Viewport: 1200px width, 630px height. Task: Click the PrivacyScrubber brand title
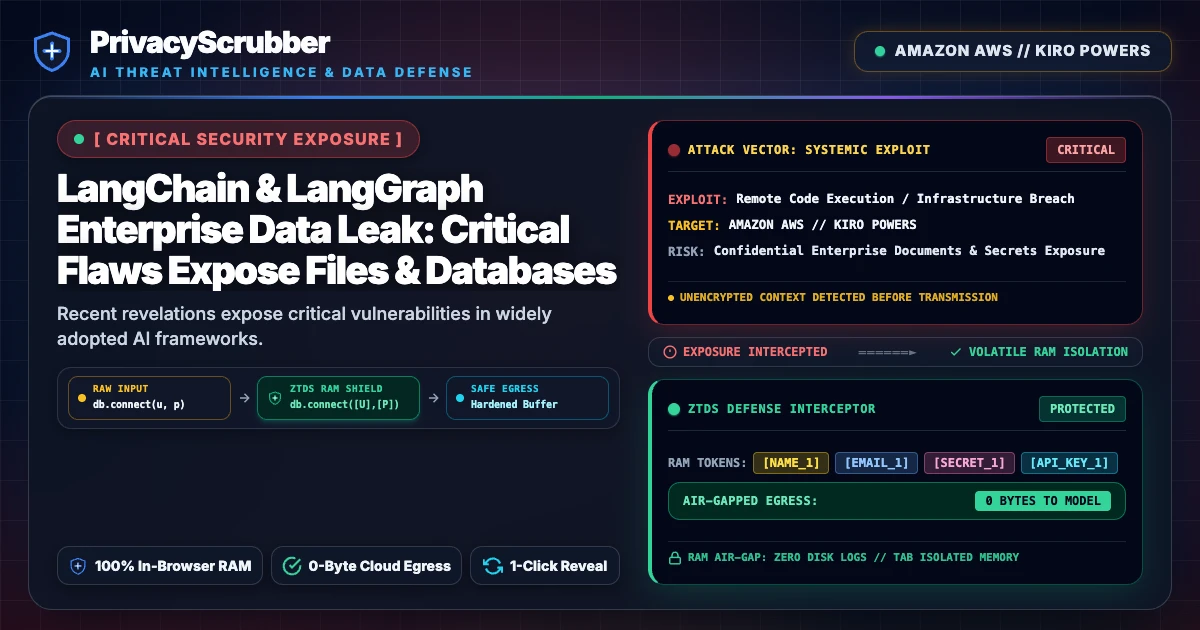pos(210,42)
